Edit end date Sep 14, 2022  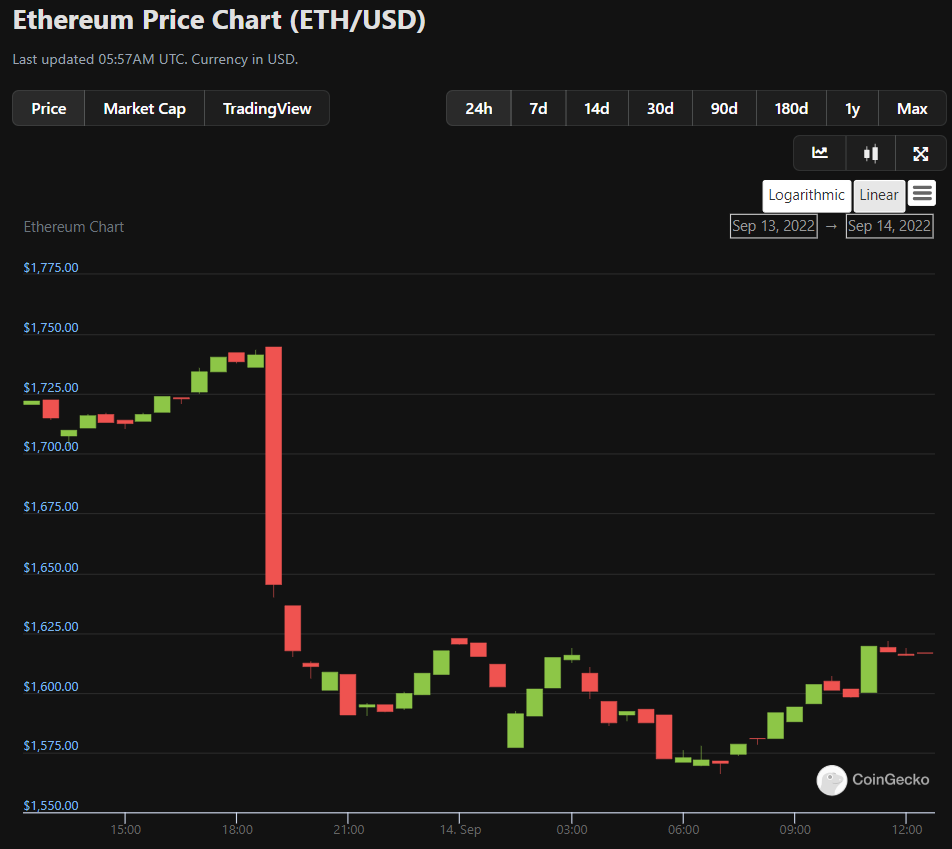[x=889, y=226]
